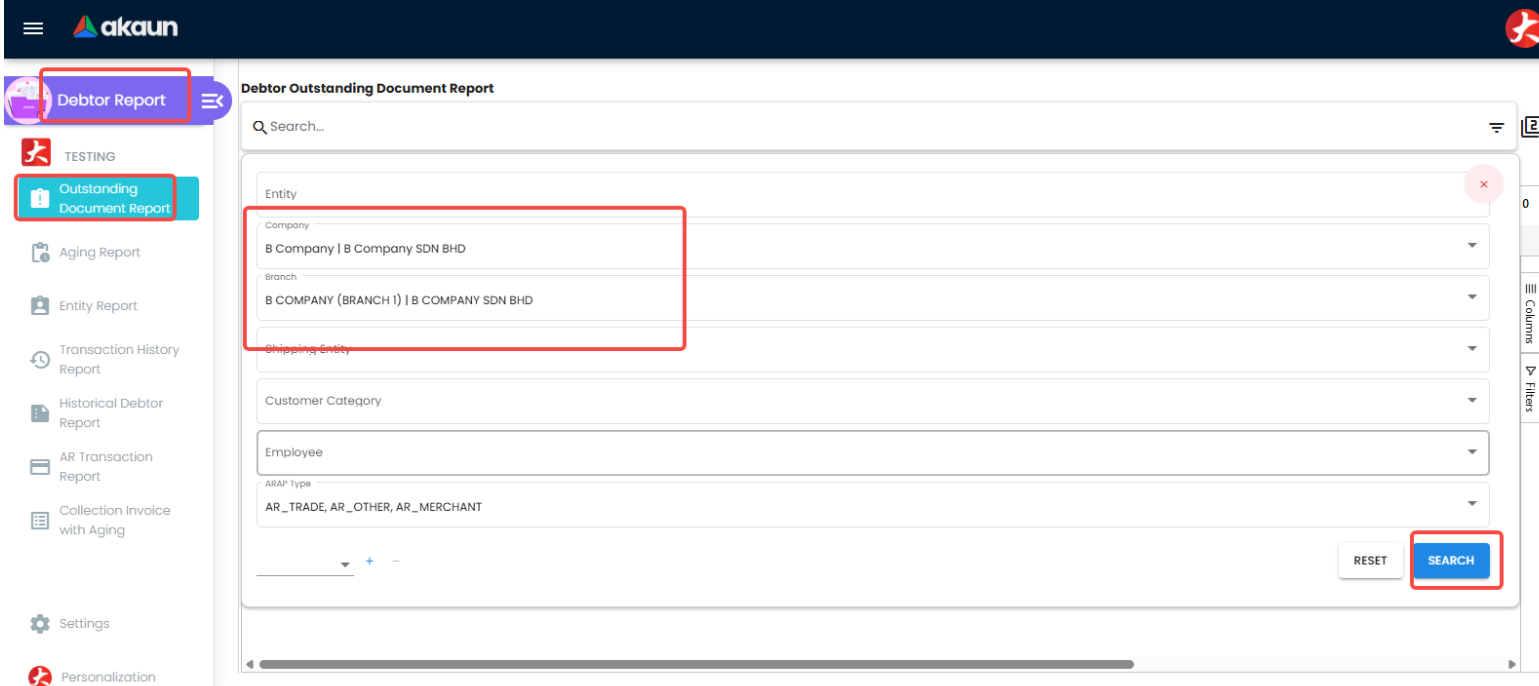Select the Entity Report icon
Screen dimensions: 1539x686
[38, 305]
